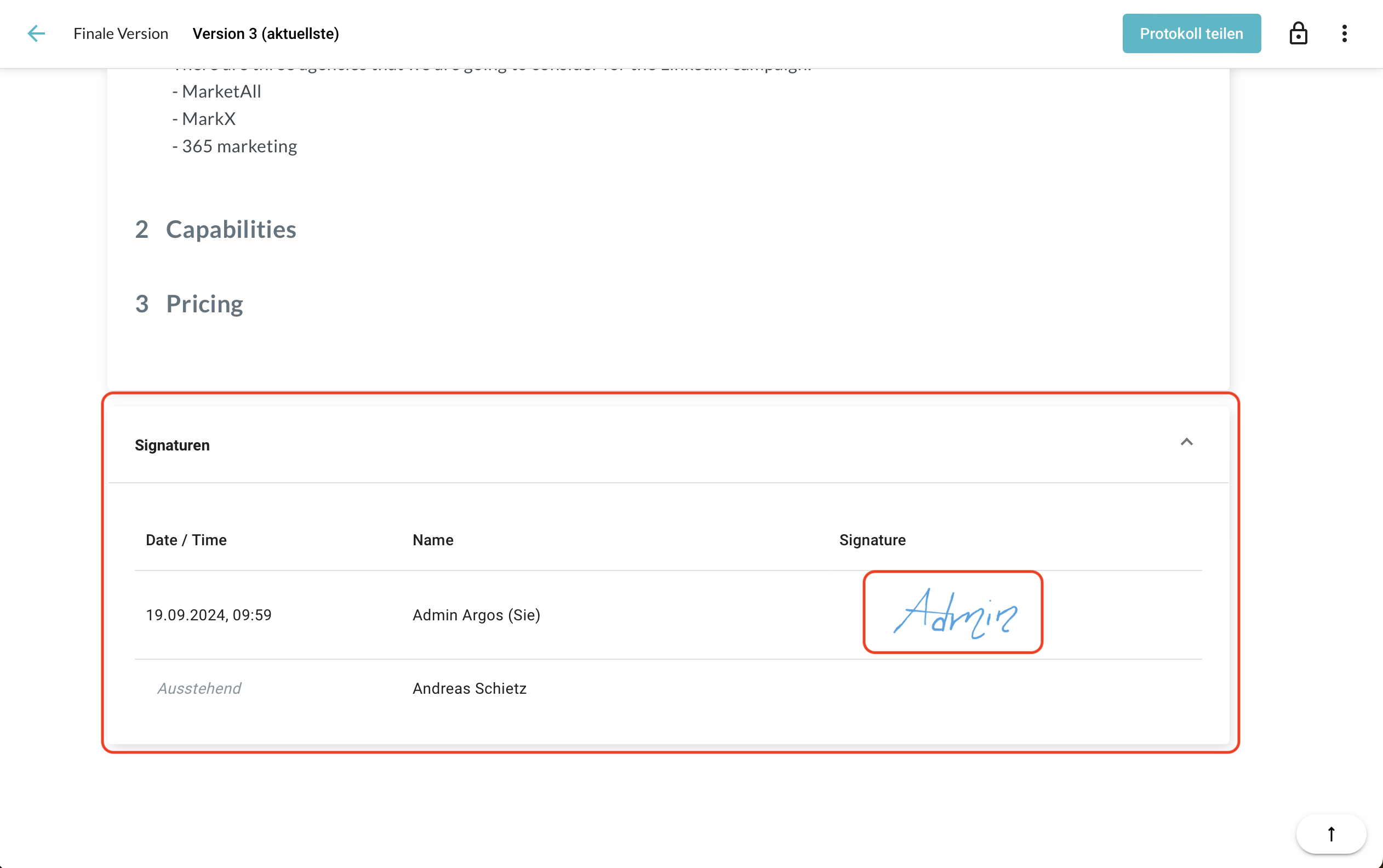Click the lock icon in header
The image size is (1383, 868).
pyautogui.click(x=1298, y=33)
